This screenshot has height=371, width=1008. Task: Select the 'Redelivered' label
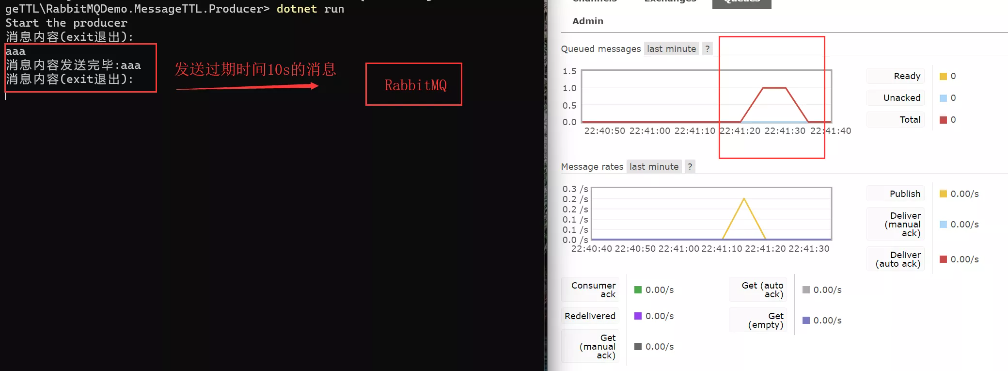(590, 316)
